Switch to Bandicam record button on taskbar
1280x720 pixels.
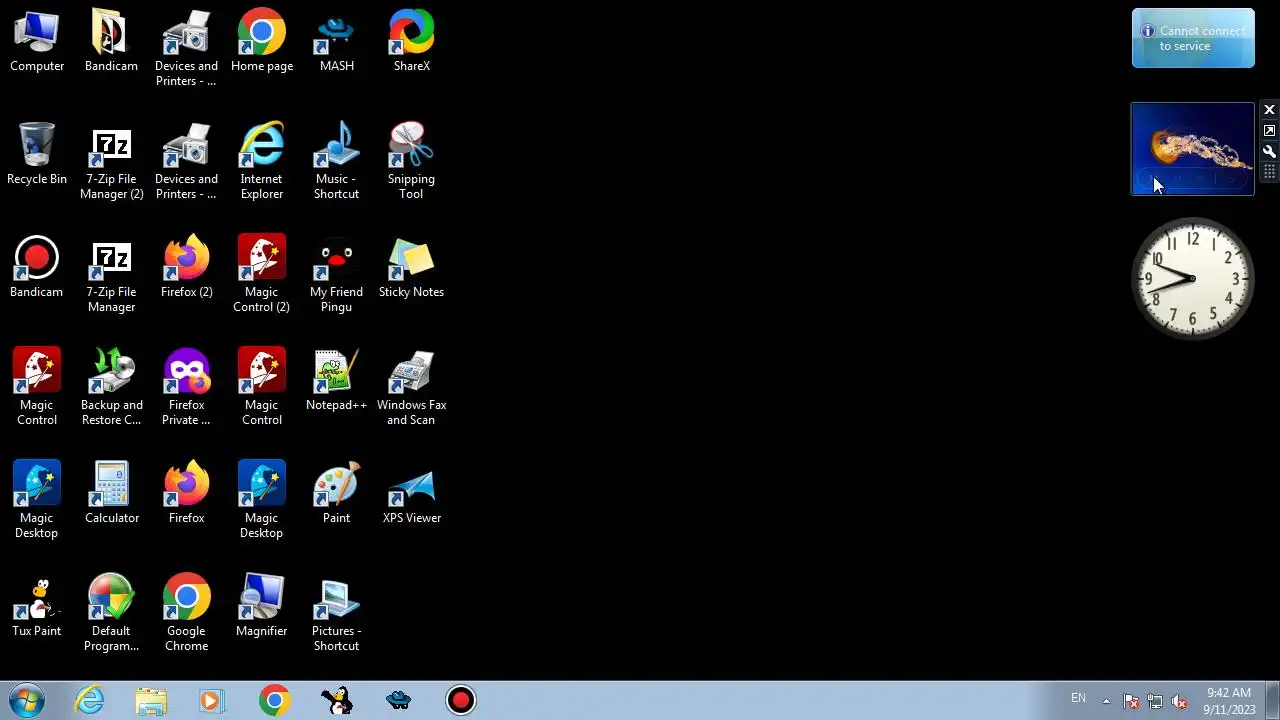tap(461, 700)
